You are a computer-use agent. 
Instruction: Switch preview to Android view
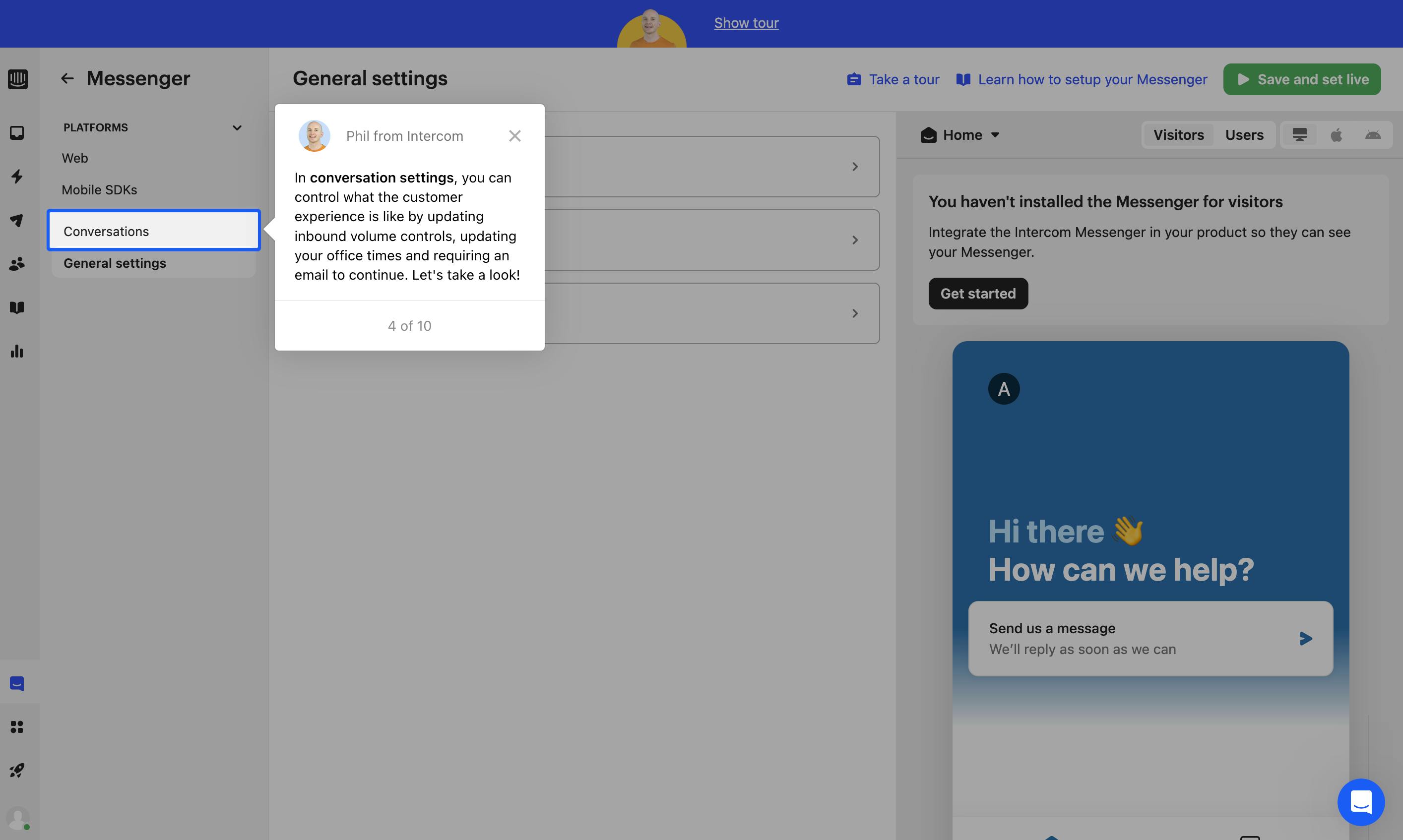1373,135
